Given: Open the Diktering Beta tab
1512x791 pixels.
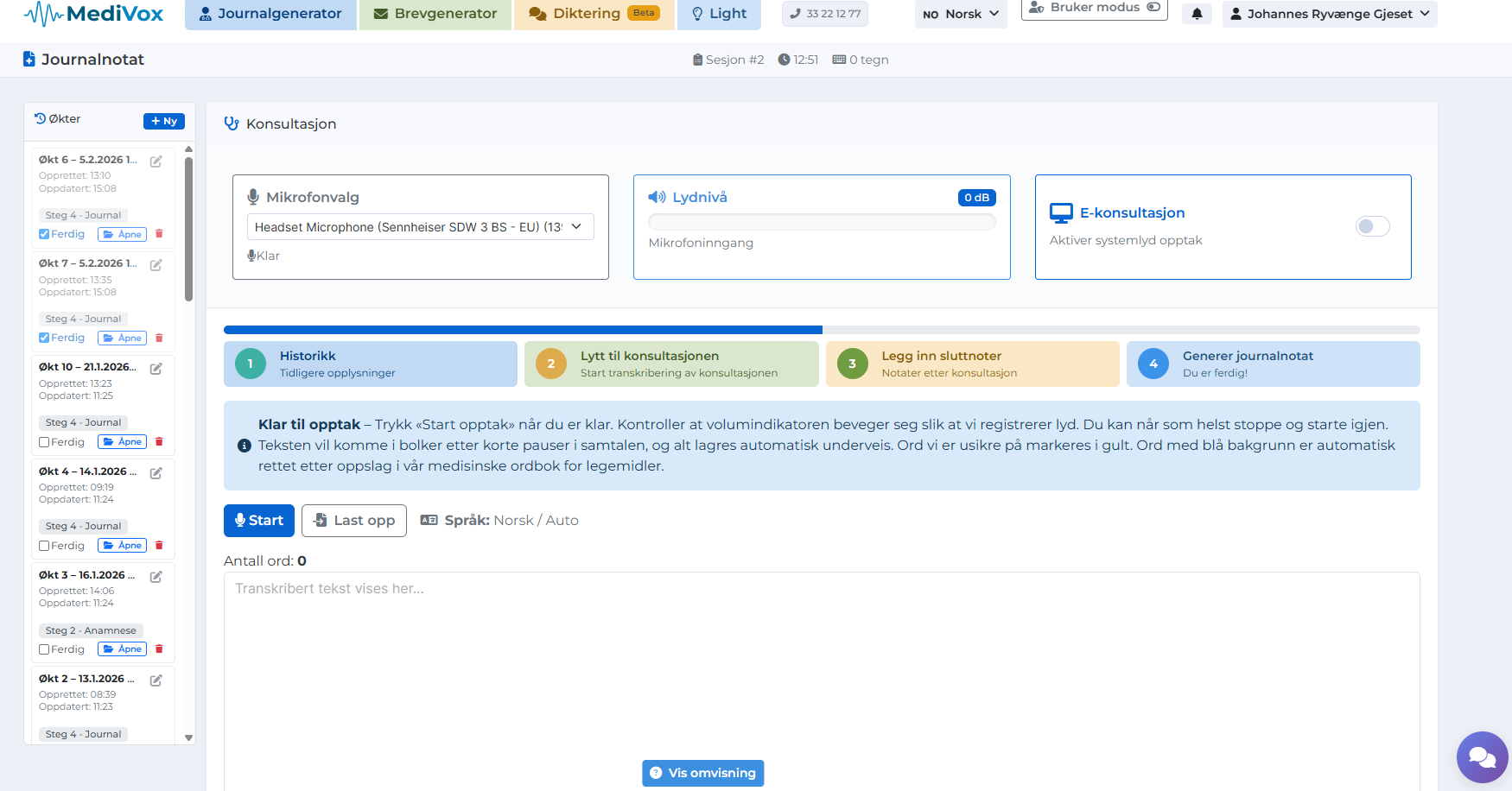Looking at the screenshot, I should pyautogui.click(x=594, y=14).
